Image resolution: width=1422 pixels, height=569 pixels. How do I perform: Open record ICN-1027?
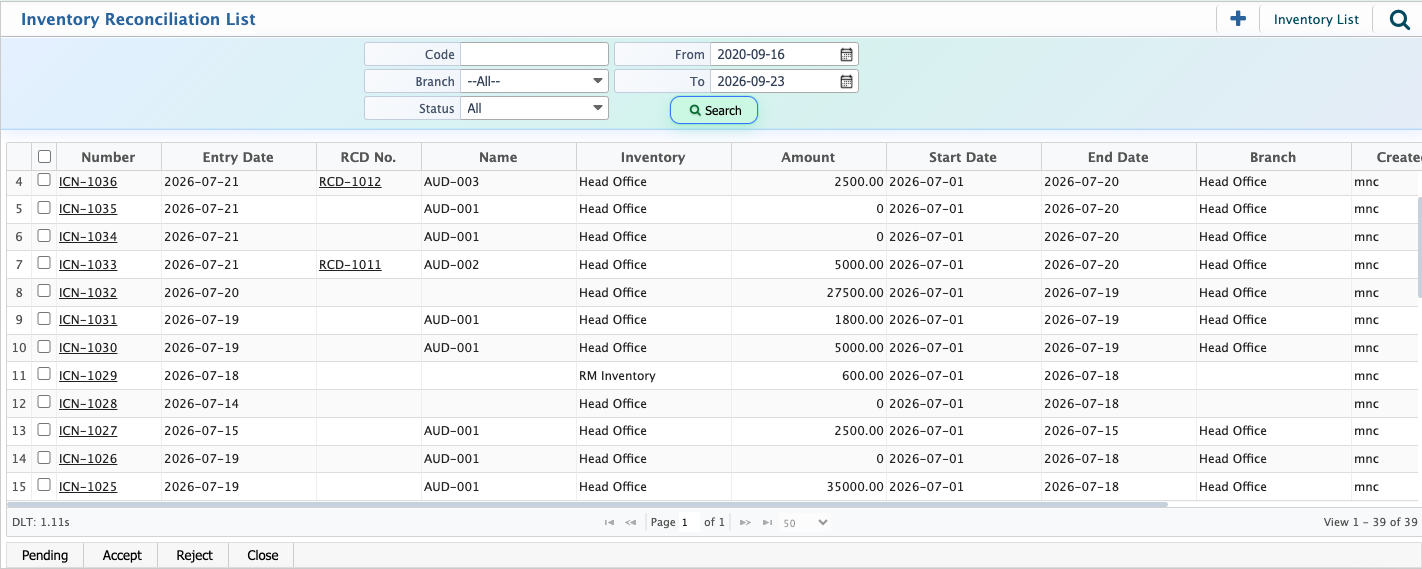[88, 431]
